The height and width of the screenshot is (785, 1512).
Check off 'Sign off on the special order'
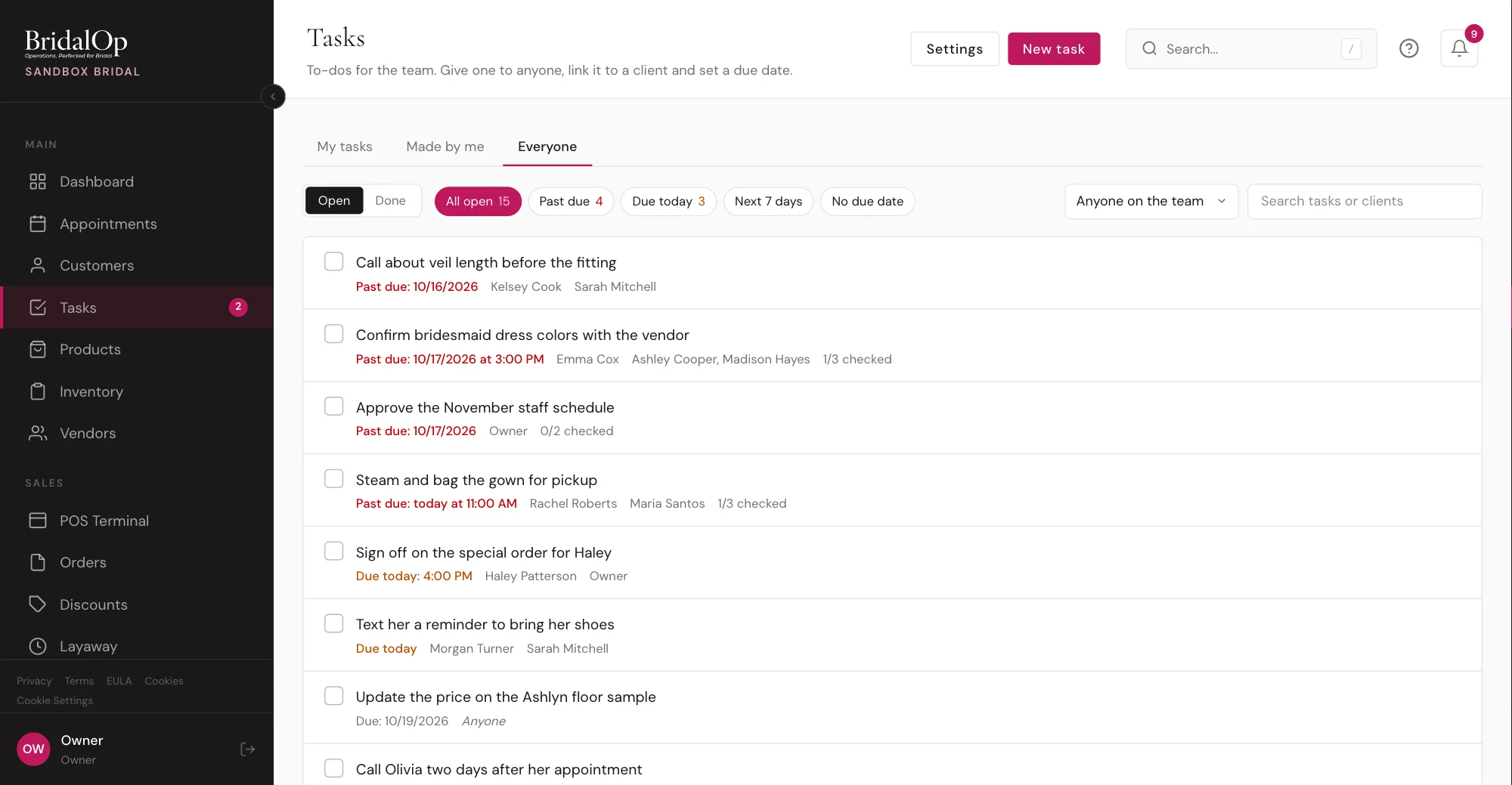[x=333, y=552]
